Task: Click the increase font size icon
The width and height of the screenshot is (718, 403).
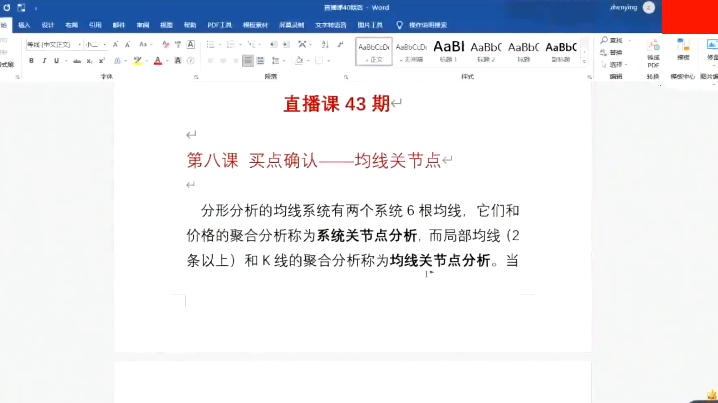Action: (116, 45)
